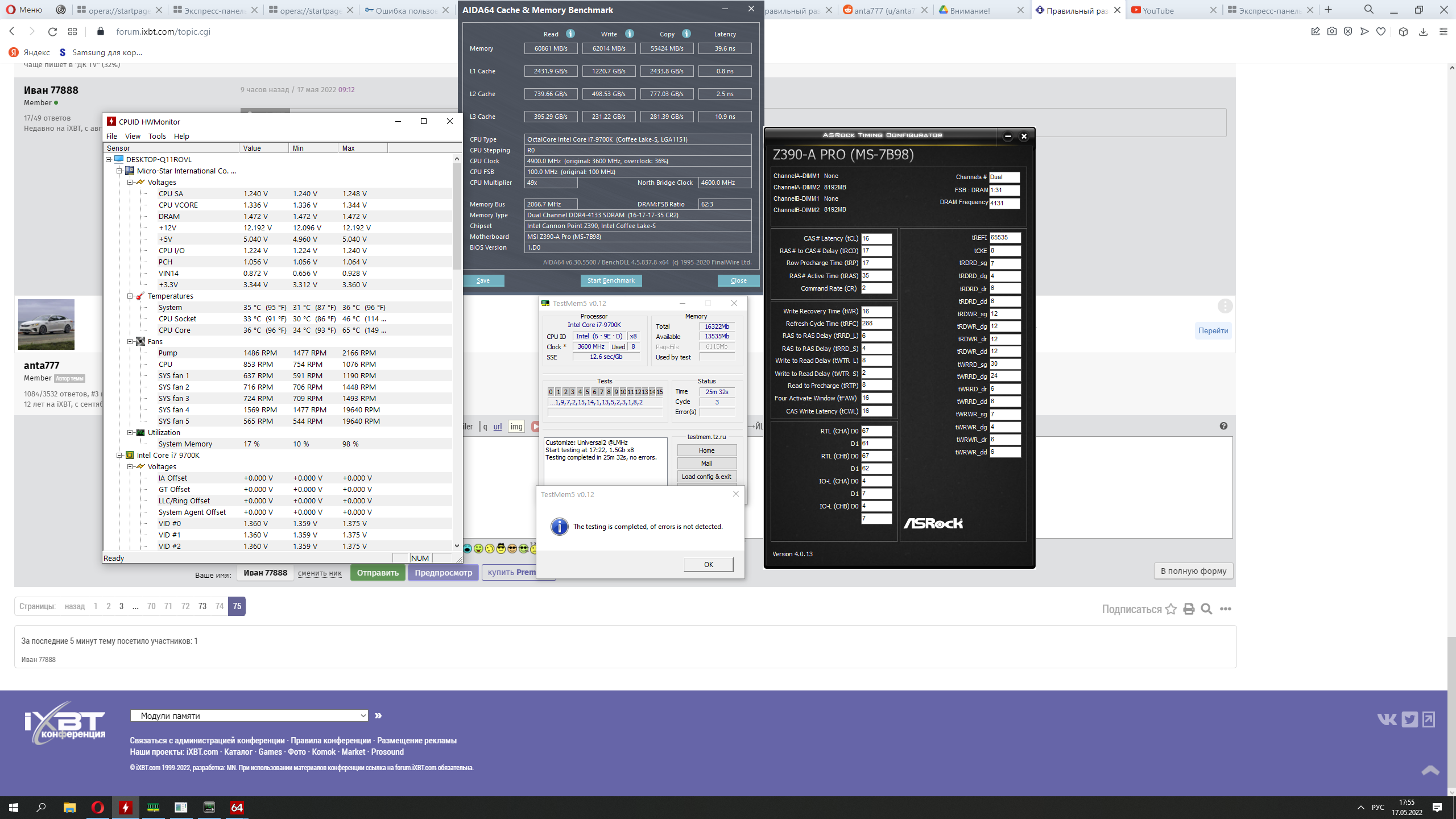Toggle test number 5 in TestMem5
Screen dimensions: 1456x819
click(x=587, y=392)
